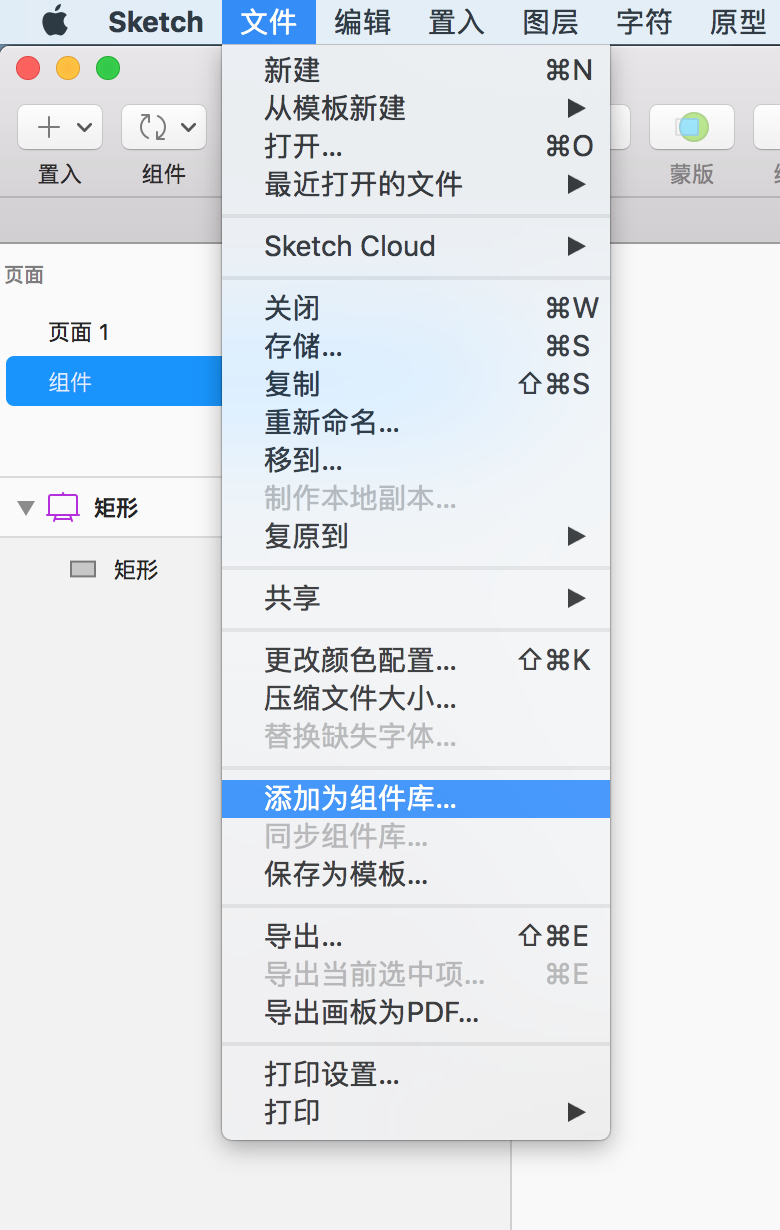Select 新建 from the file menu
Viewport: 780px width, 1230px height.
pyautogui.click(x=416, y=70)
